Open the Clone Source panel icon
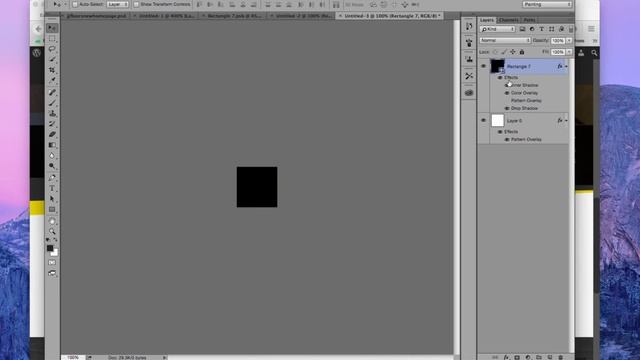The width and height of the screenshot is (640, 360). [x=469, y=60]
